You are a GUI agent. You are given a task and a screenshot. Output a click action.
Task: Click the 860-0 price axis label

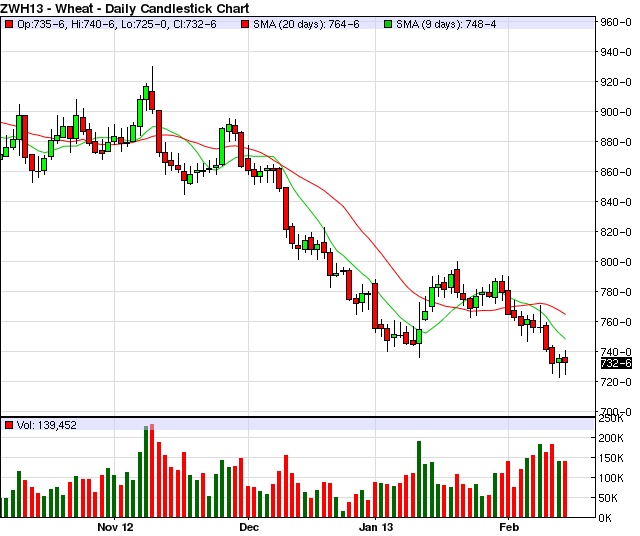pos(616,172)
